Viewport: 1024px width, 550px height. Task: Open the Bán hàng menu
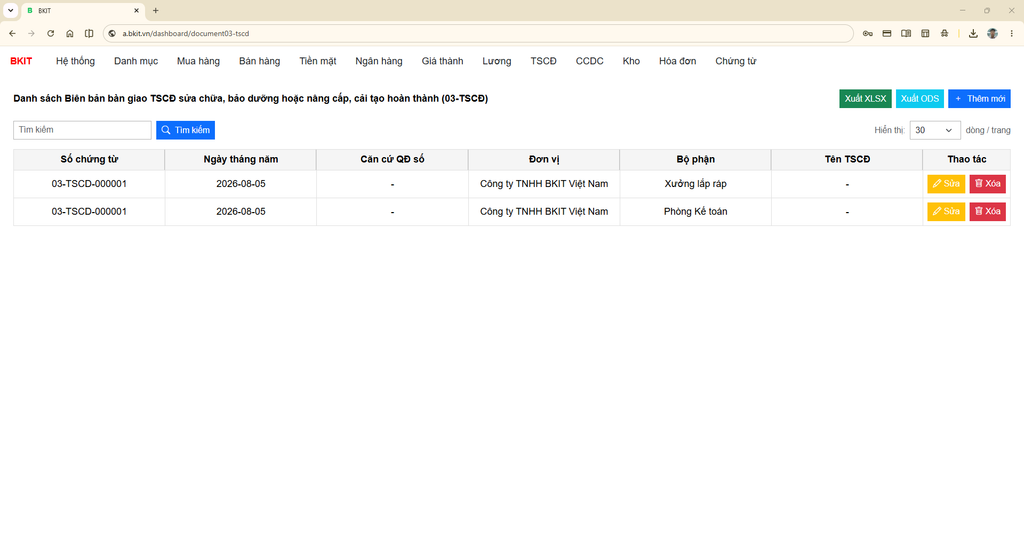pyautogui.click(x=259, y=61)
